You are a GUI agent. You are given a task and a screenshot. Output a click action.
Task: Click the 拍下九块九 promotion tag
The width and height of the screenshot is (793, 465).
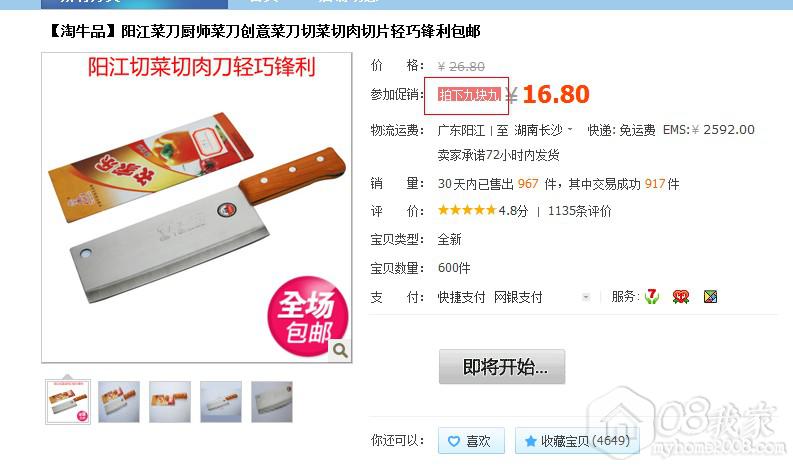pyautogui.click(x=469, y=95)
